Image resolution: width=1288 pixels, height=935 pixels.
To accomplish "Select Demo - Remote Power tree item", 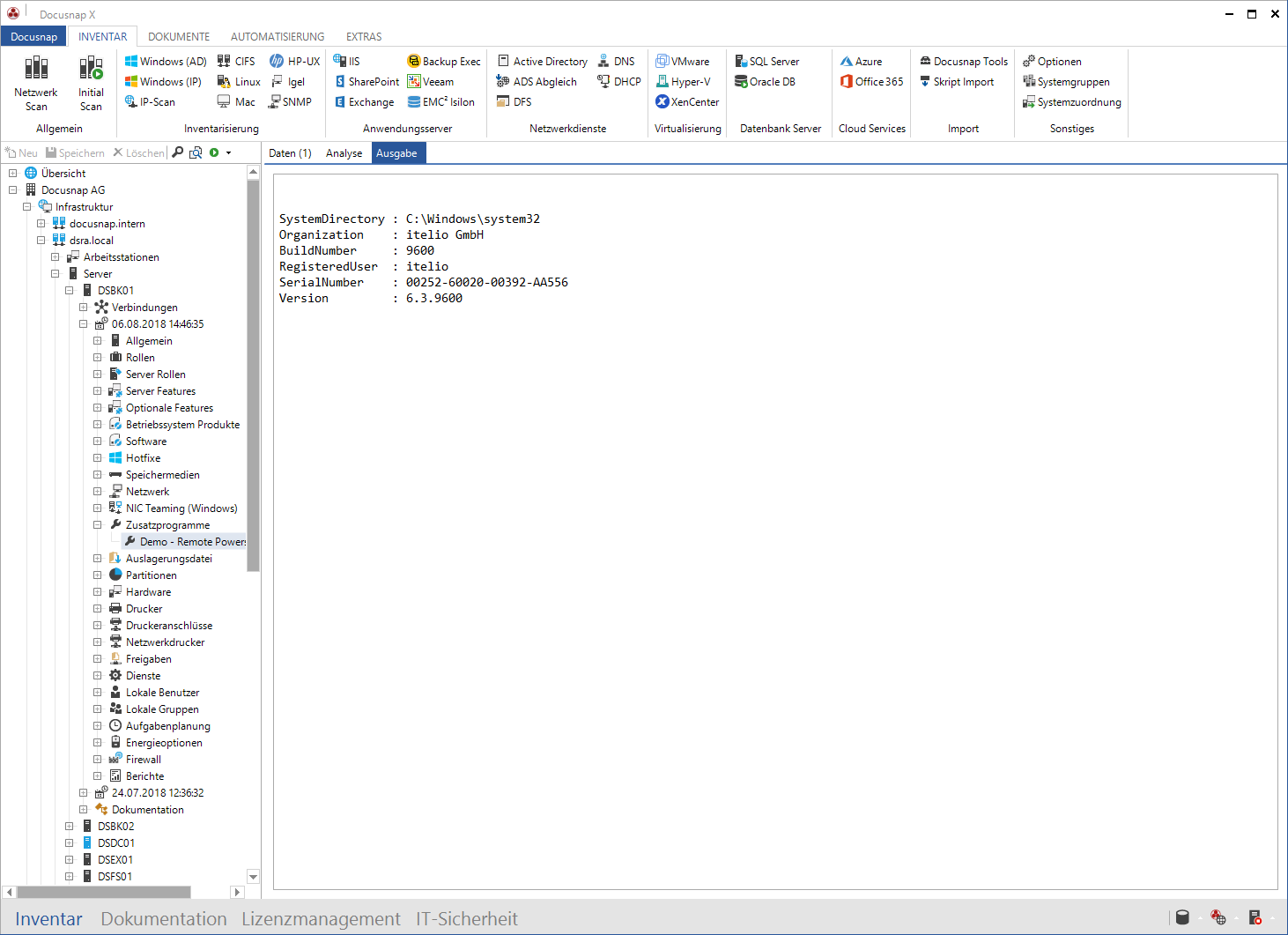I will click(185, 541).
